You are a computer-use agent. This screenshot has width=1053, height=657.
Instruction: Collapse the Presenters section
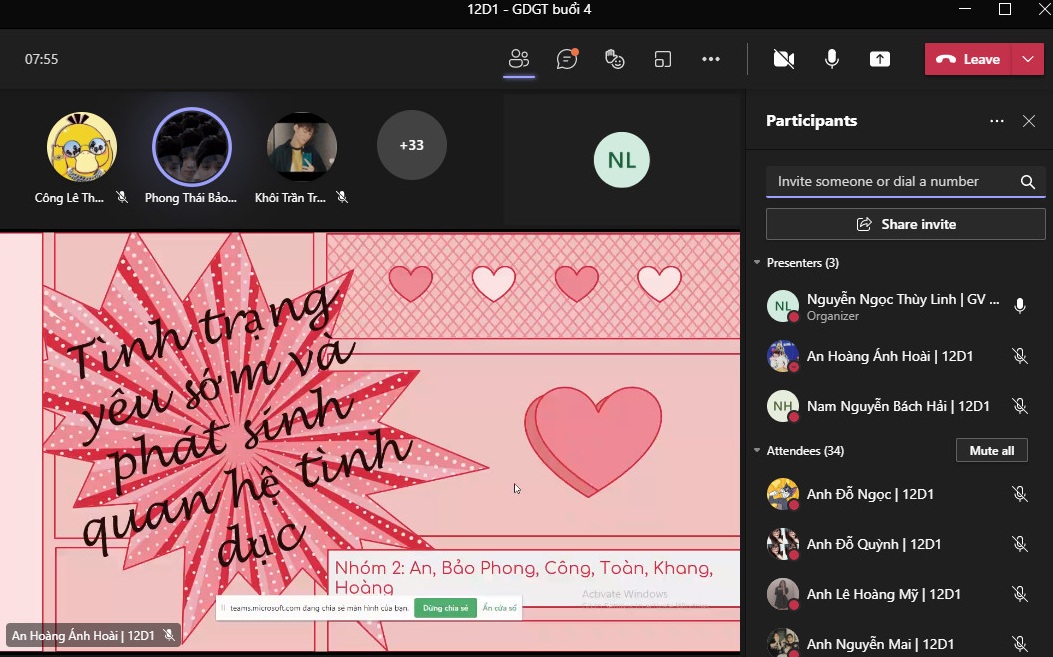pos(757,263)
